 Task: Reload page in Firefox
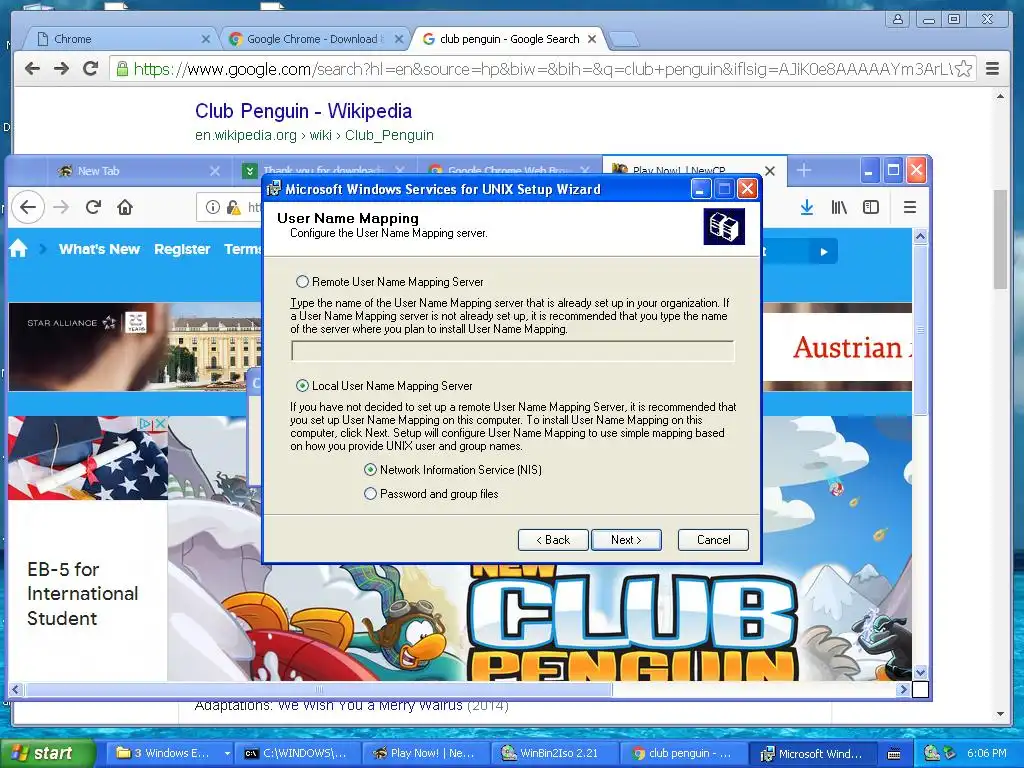[x=93, y=207]
